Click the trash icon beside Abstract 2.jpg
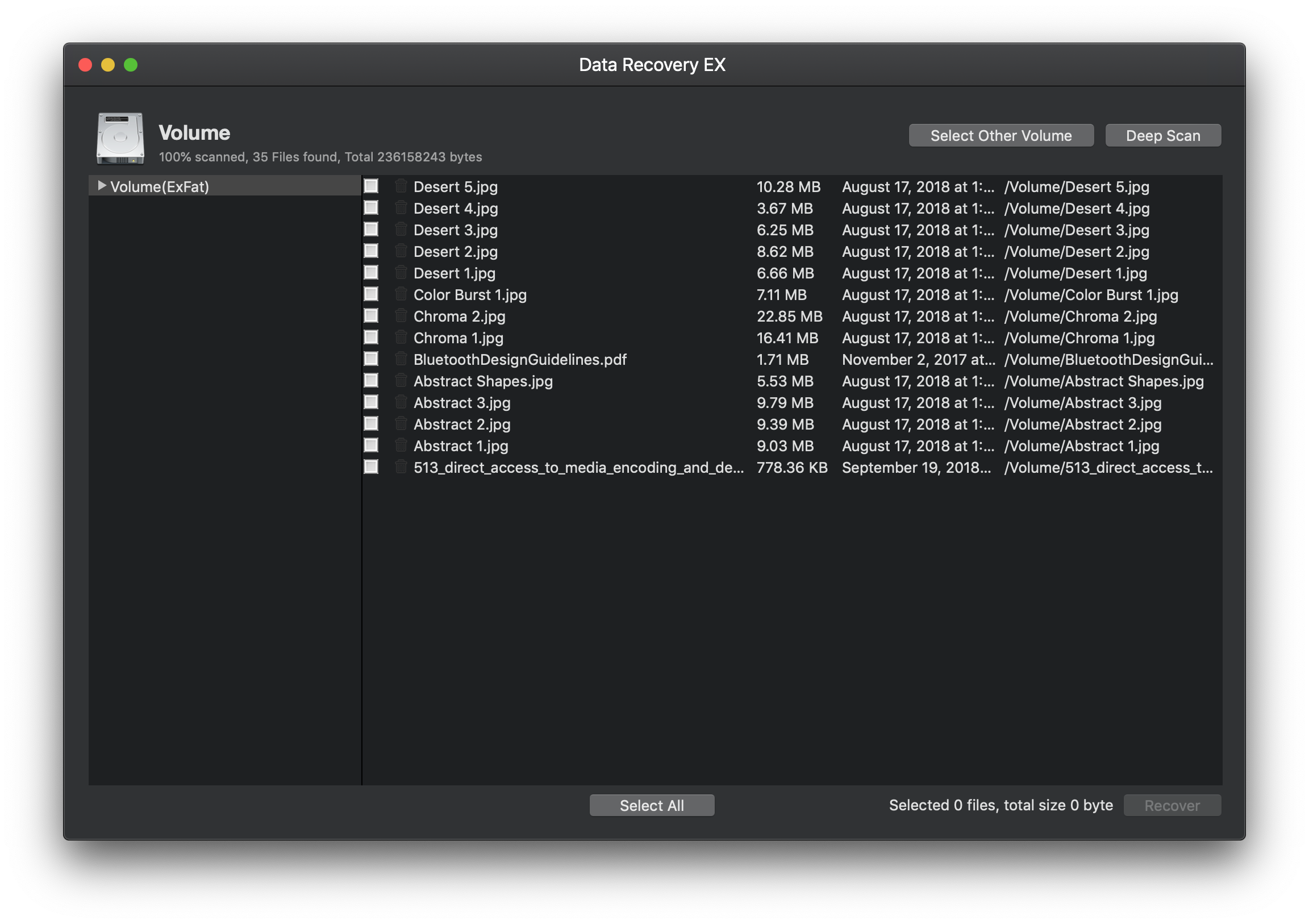 [x=401, y=425]
